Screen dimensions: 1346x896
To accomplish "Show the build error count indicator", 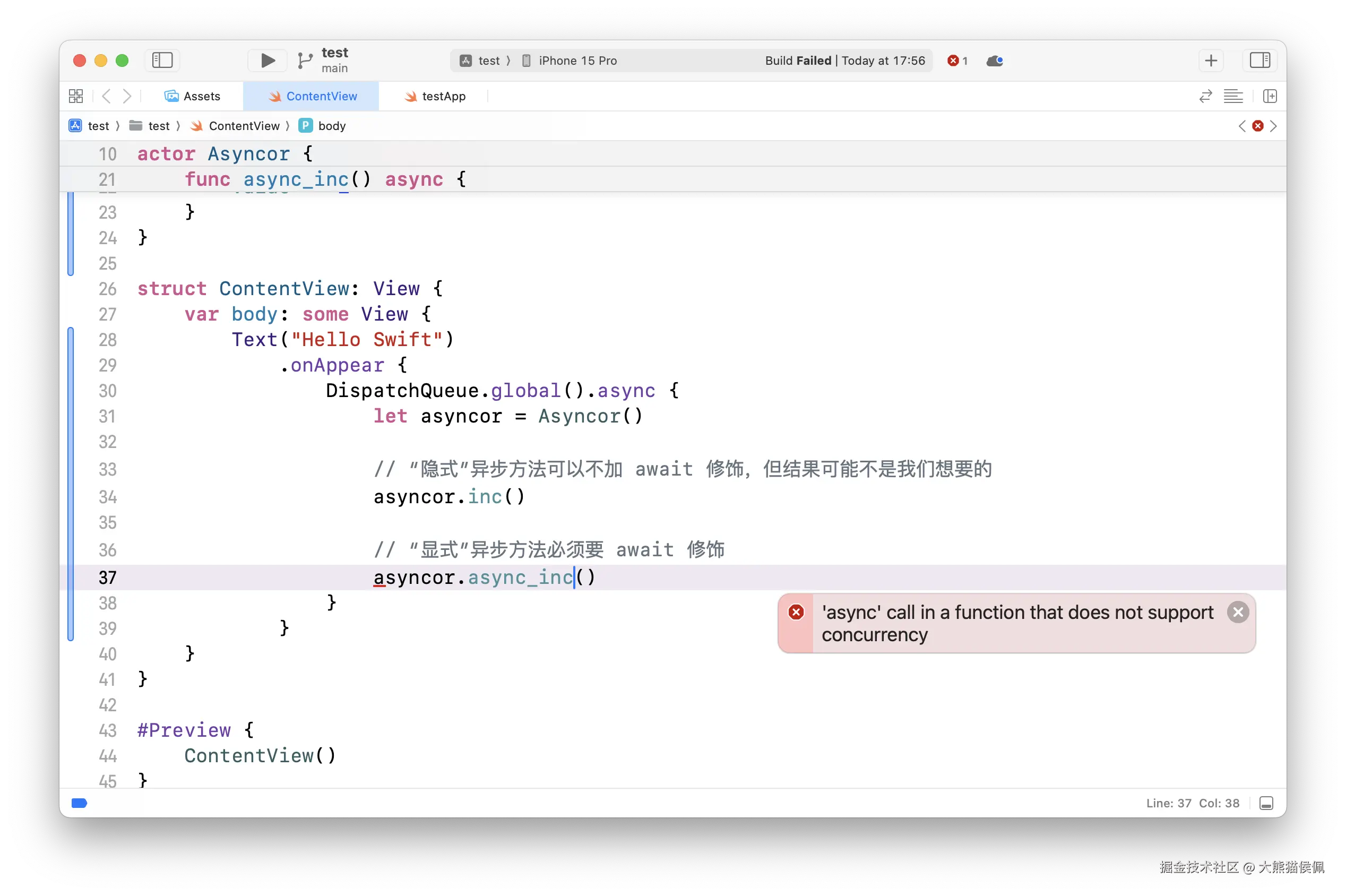I will (x=957, y=61).
